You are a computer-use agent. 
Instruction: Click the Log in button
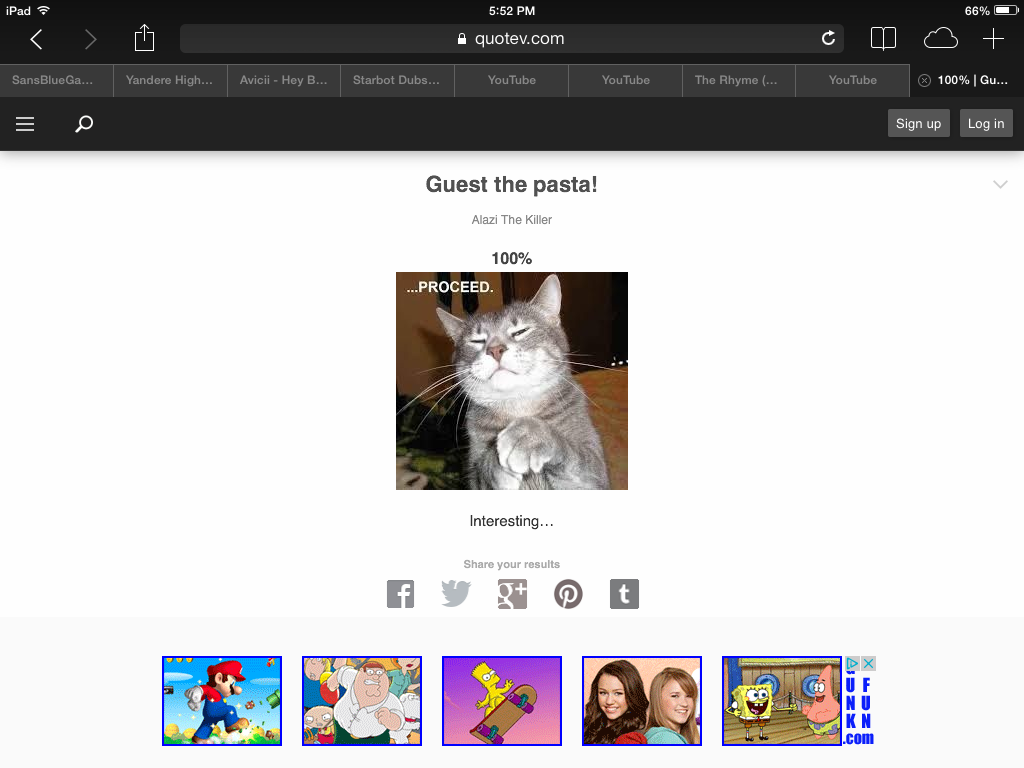click(986, 123)
